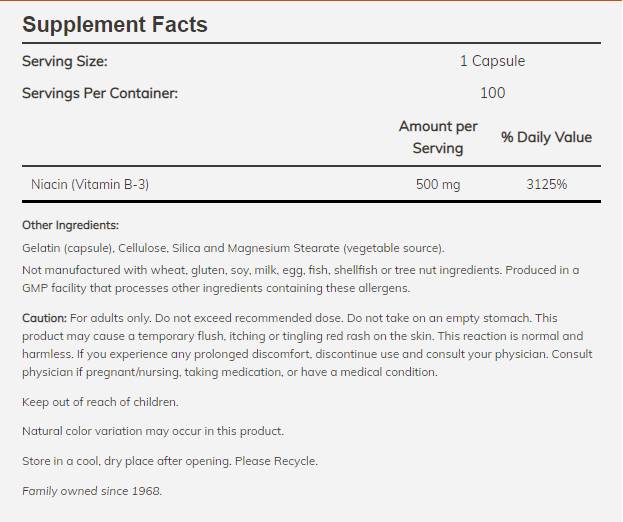The height and width of the screenshot is (522, 623).
Task: Click the Serving Size label
Action: pos(65,61)
